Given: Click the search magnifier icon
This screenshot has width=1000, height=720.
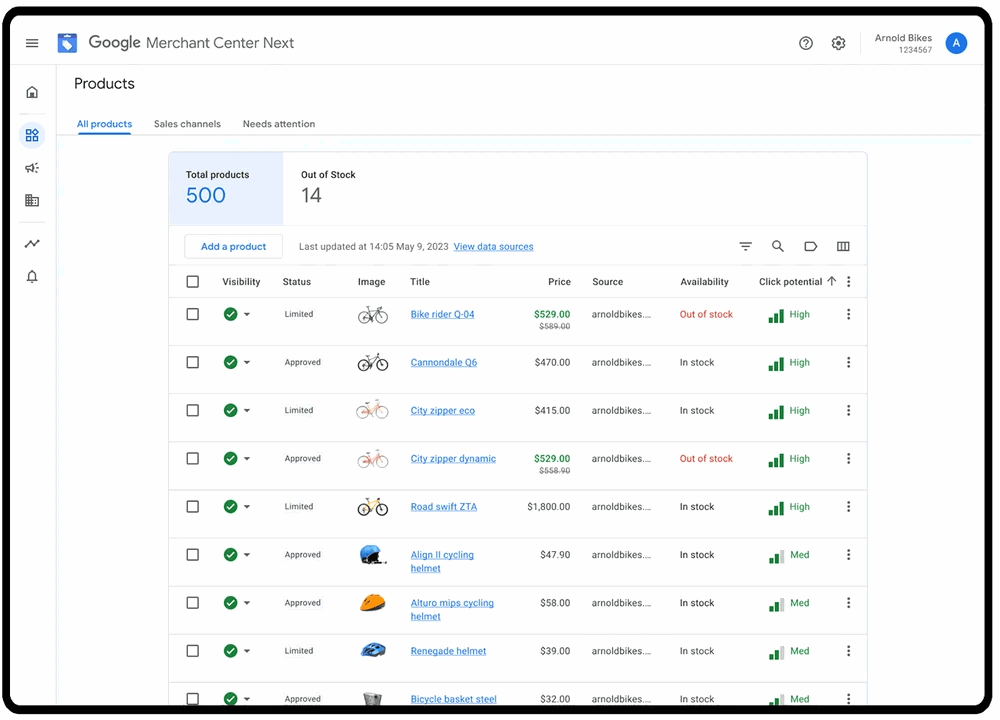Looking at the screenshot, I should point(777,246).
